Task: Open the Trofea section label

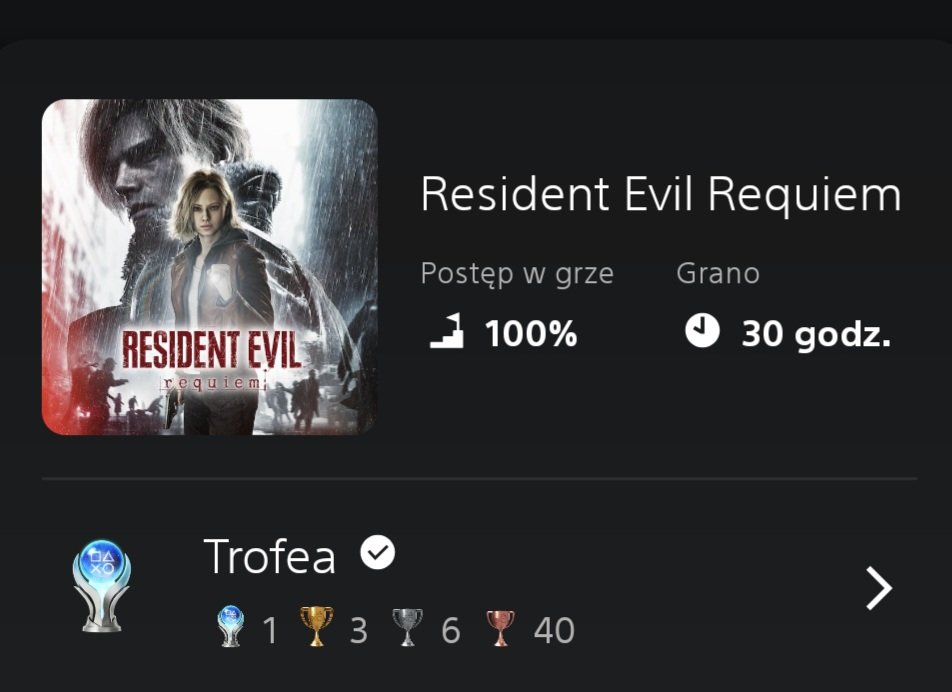Action: (x=269, y=556)
